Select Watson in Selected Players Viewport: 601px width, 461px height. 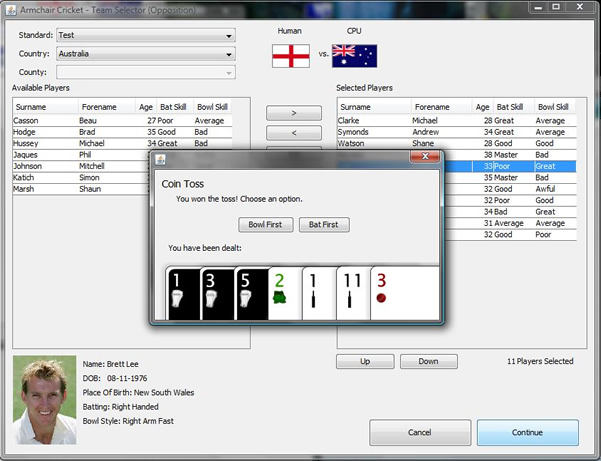coord(457,144)
